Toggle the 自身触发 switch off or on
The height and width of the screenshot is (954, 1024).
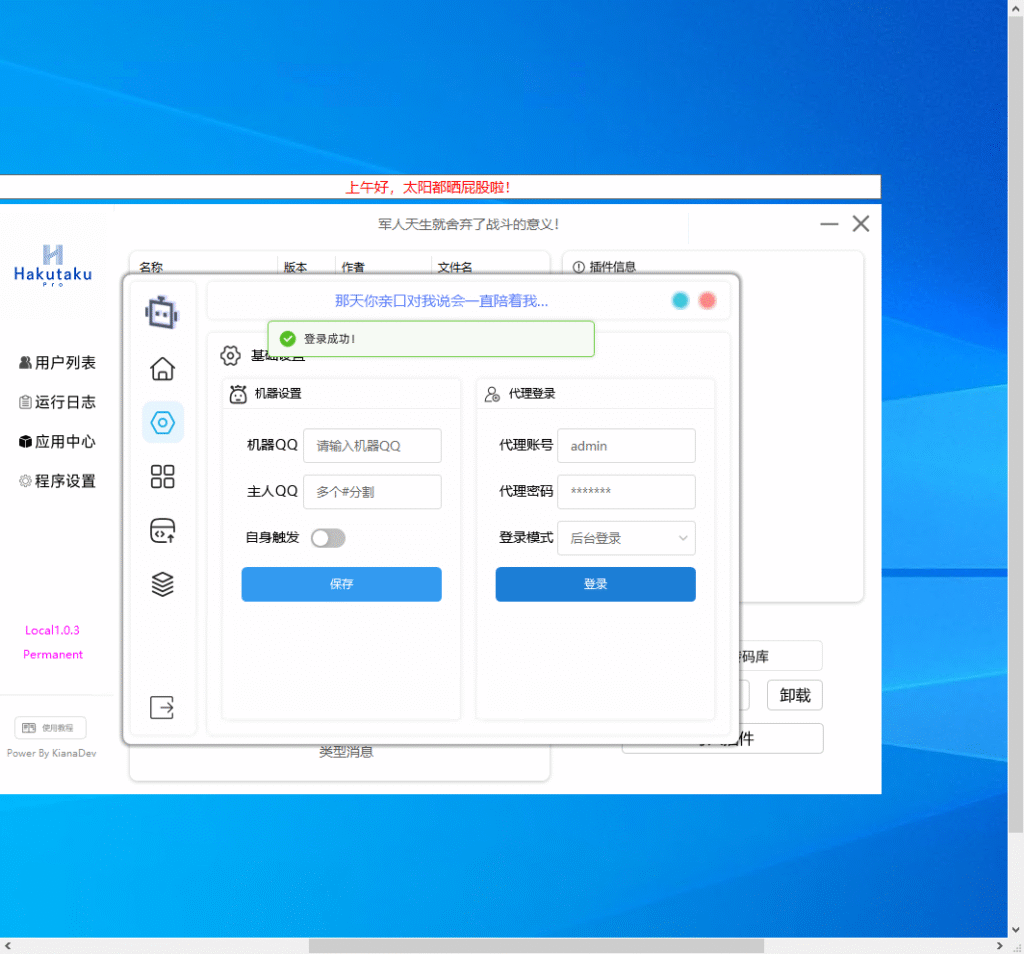point(328,537)
